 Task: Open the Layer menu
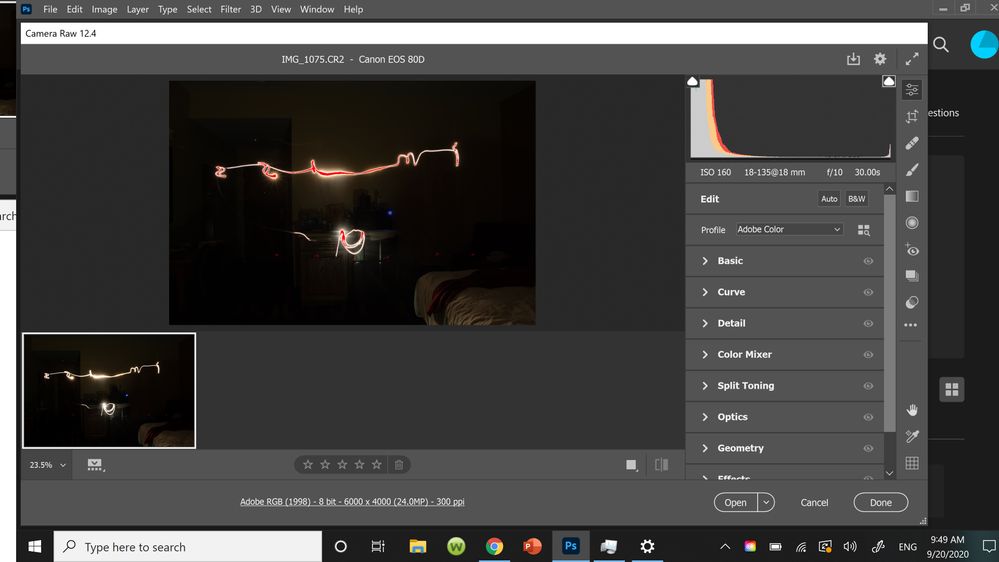[138, 10]
